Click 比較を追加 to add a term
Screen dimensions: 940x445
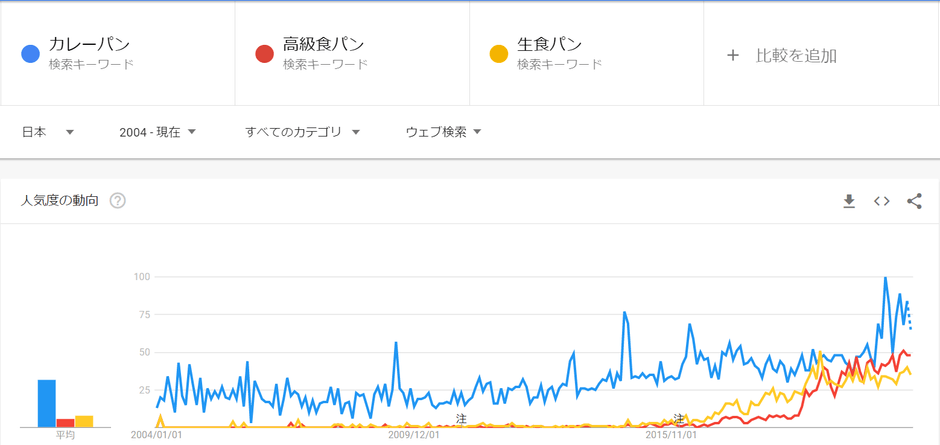coord(796,55)
